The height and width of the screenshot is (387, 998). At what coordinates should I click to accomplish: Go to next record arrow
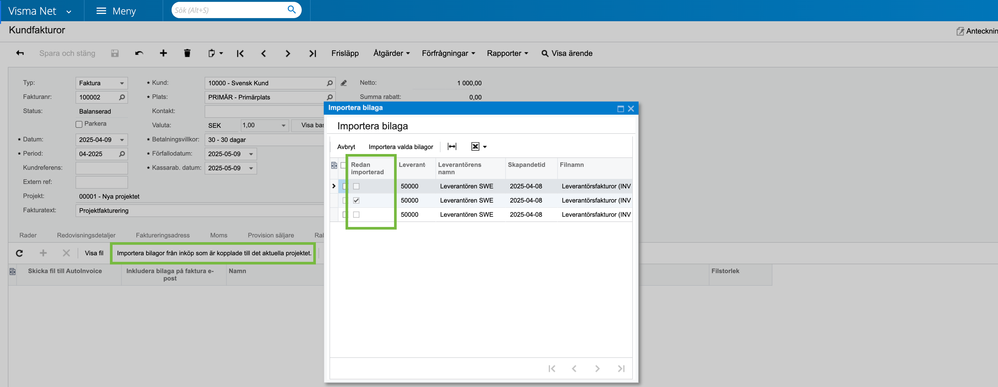[x=288, y=53]
